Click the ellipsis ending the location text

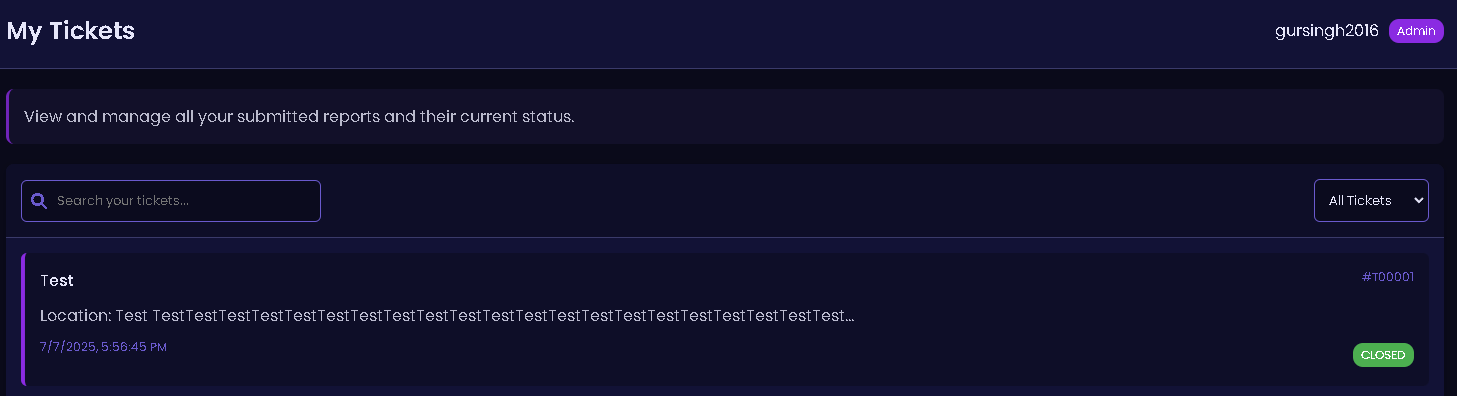849,318
